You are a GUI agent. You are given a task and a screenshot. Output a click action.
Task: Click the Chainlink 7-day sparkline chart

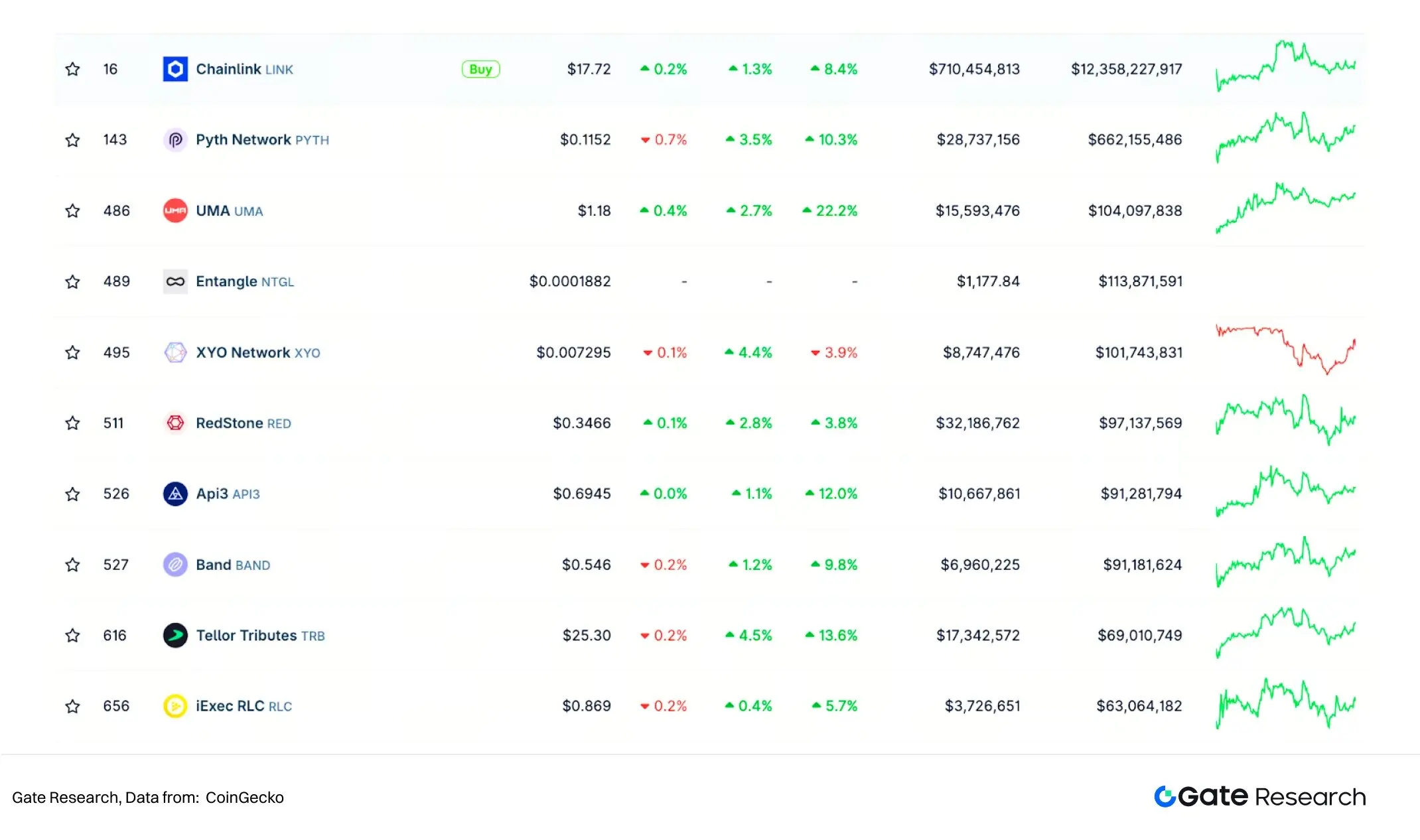click(x=1285, y=66)
